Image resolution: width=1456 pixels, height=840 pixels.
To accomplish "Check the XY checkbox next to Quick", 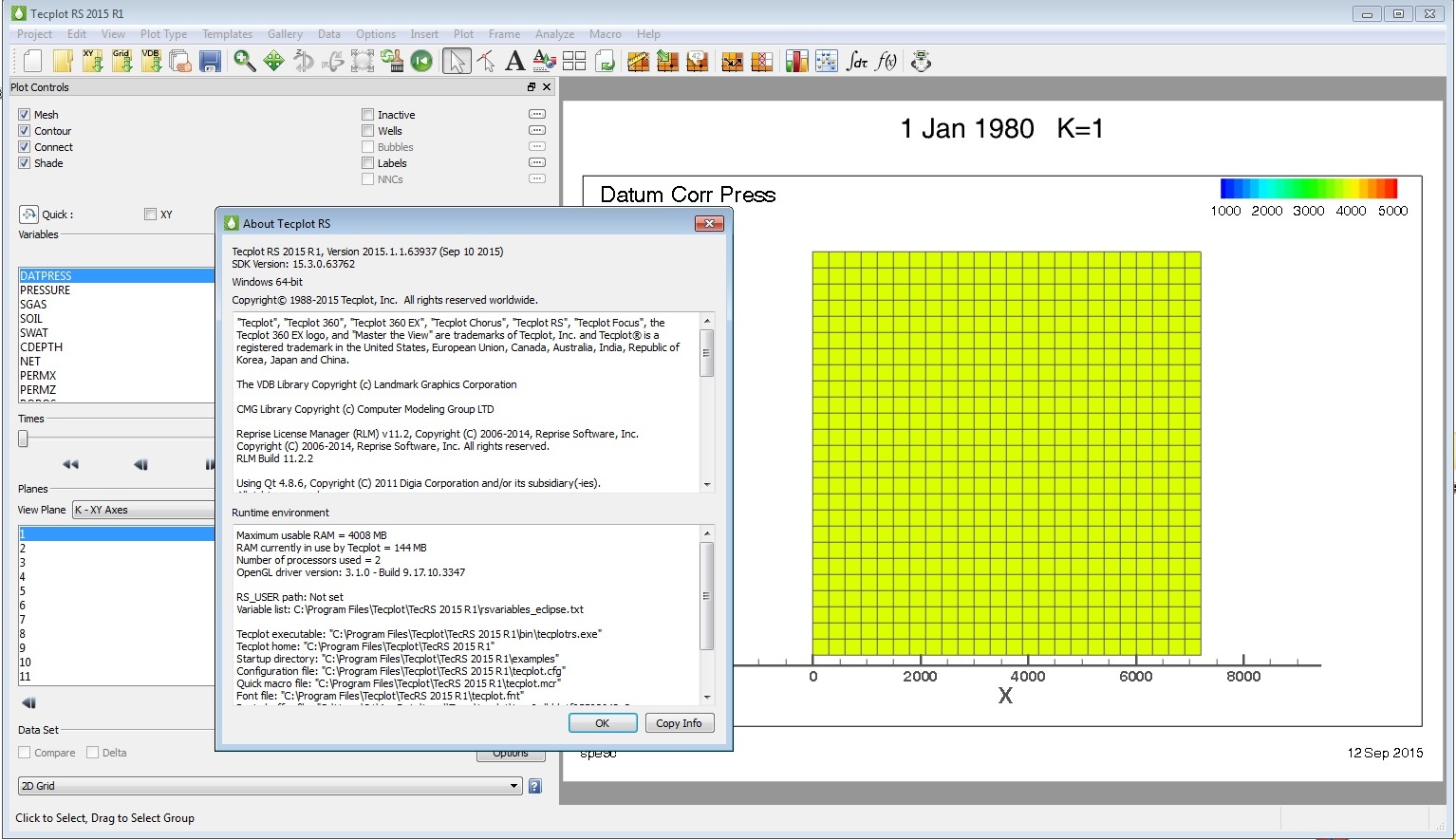I will (x=150, y=215).
